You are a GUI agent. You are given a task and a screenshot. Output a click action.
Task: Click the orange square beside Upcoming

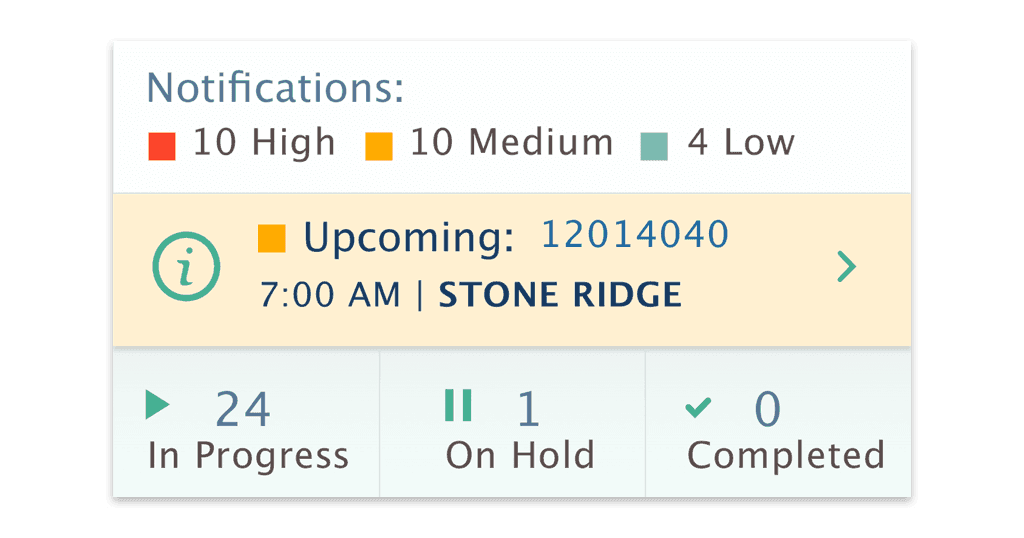271,239
